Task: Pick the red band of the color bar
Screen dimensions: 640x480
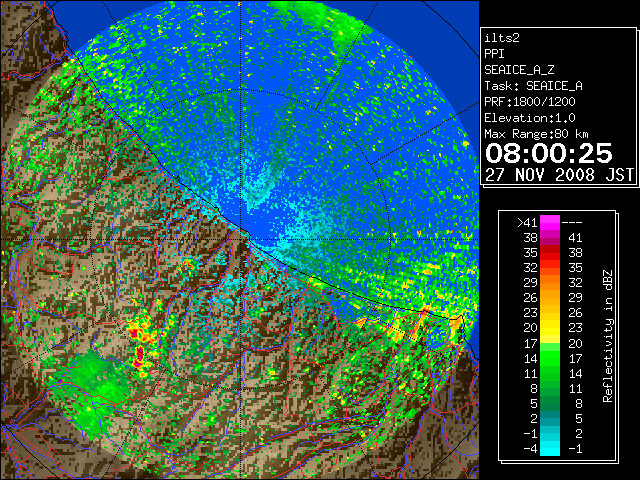Action: [550, 253]
